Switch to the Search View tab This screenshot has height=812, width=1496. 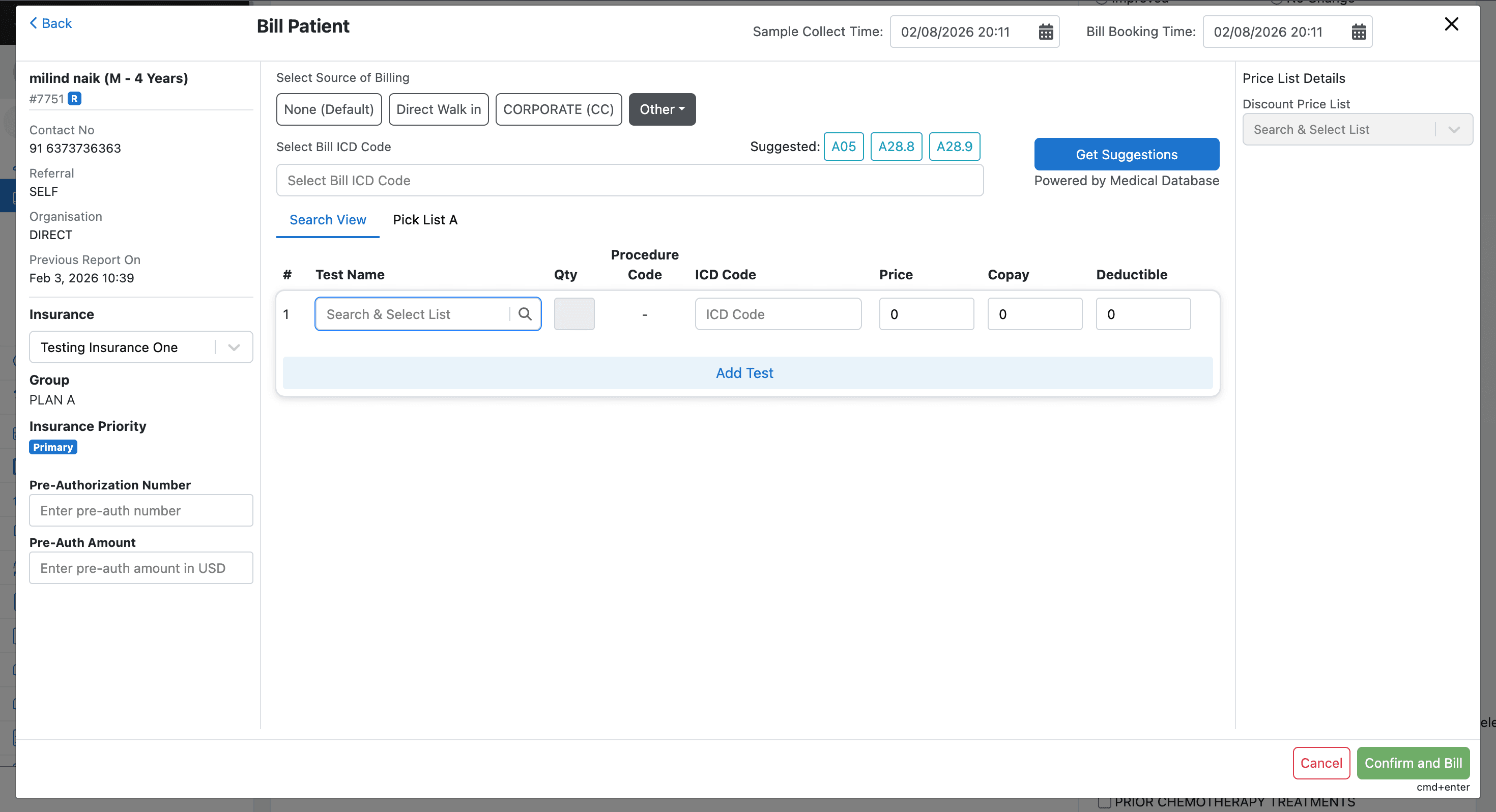pyautogui.click(x=328, y=220)
